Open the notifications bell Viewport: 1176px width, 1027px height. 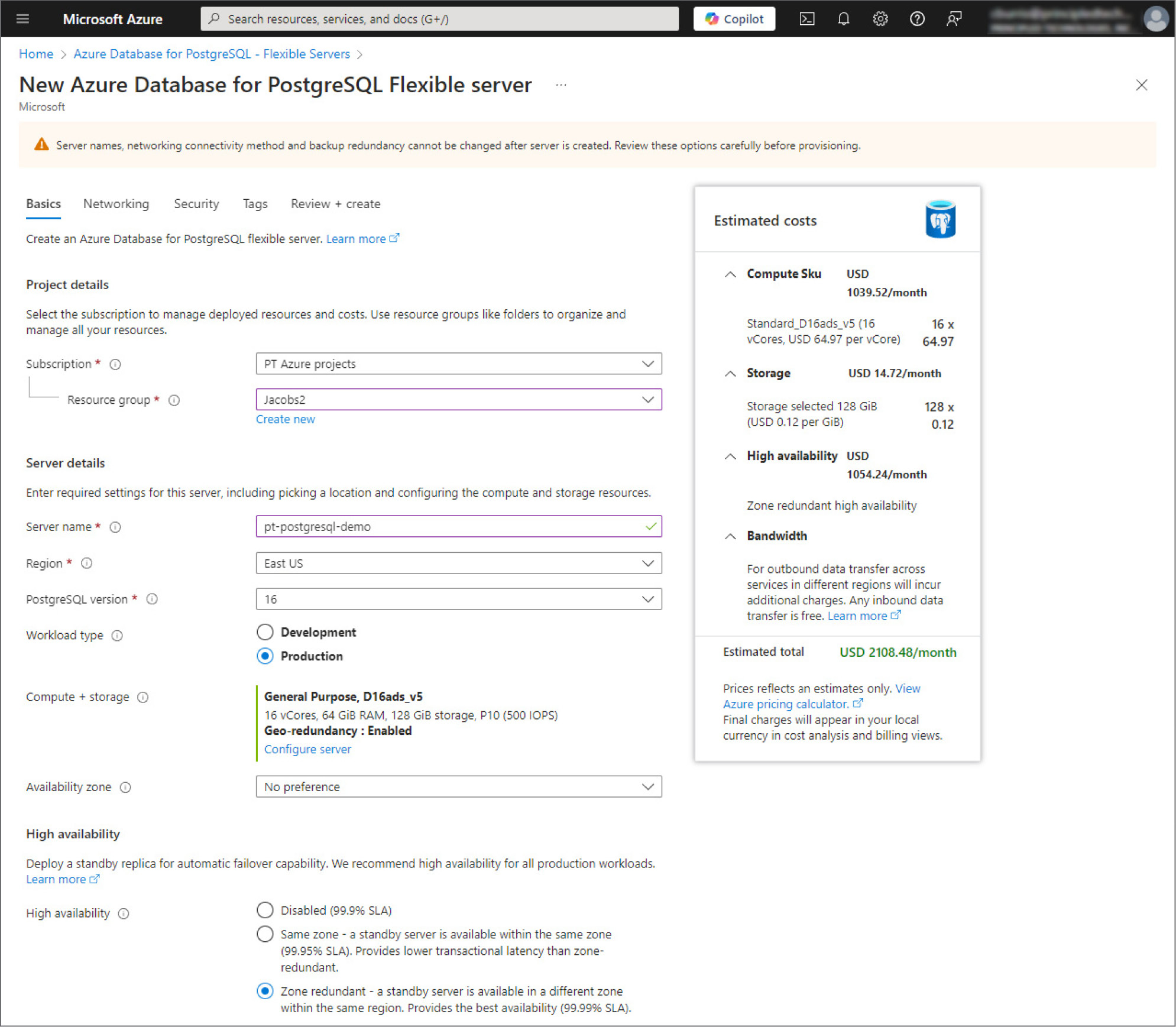(844, 19)
